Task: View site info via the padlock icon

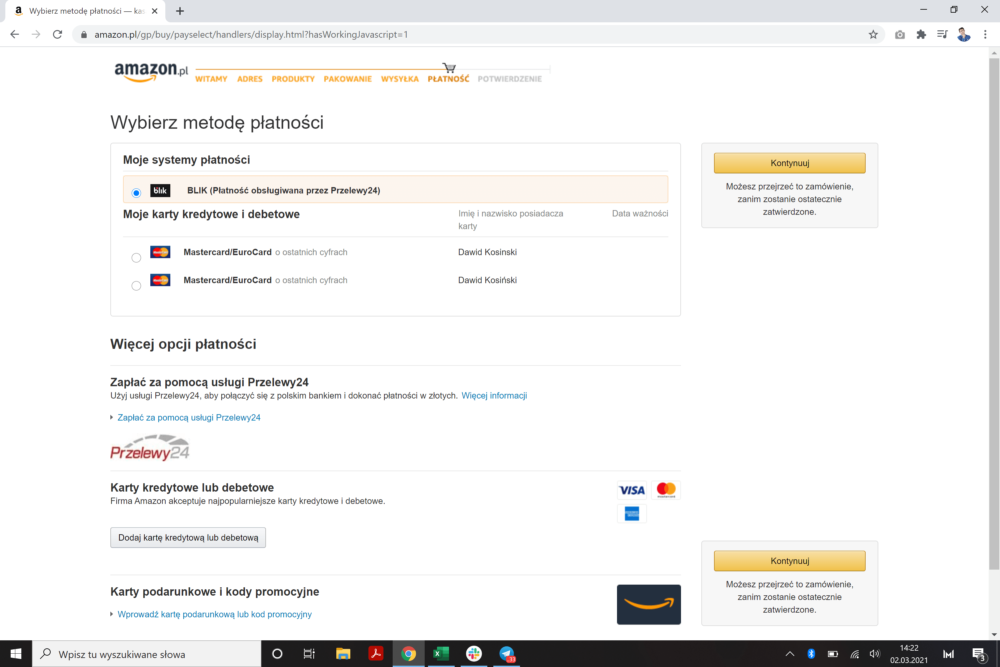Action: 84,34
